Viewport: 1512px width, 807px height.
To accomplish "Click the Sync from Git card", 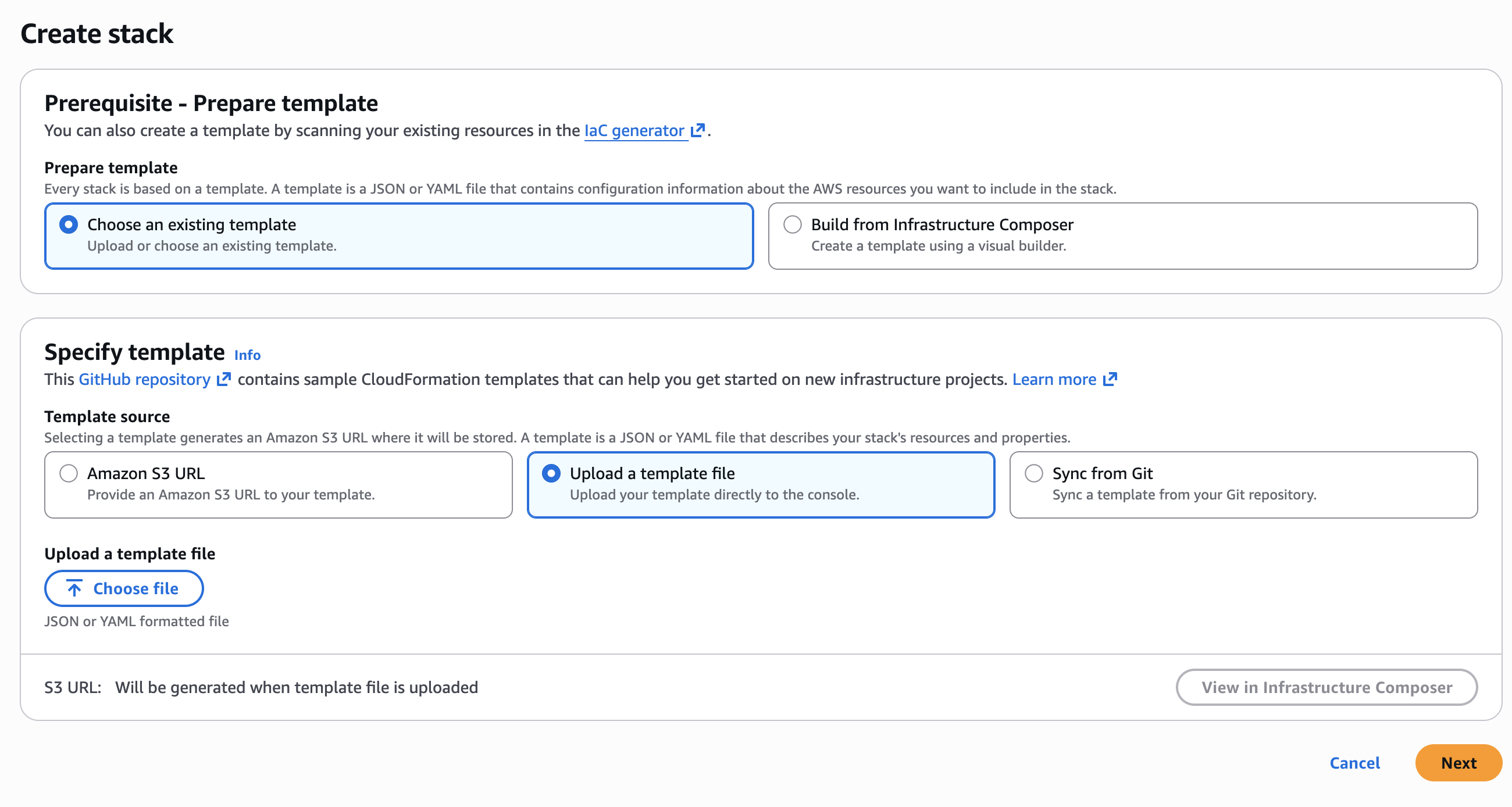I will pyautogui.click(x=1244, y=485).
